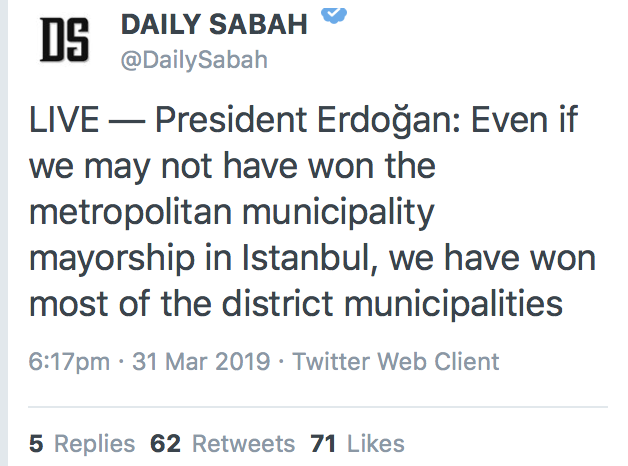Viewport: 628px width, 466px height.
Task: Click the horizontal divider above stats
Action: click(318, 407)
